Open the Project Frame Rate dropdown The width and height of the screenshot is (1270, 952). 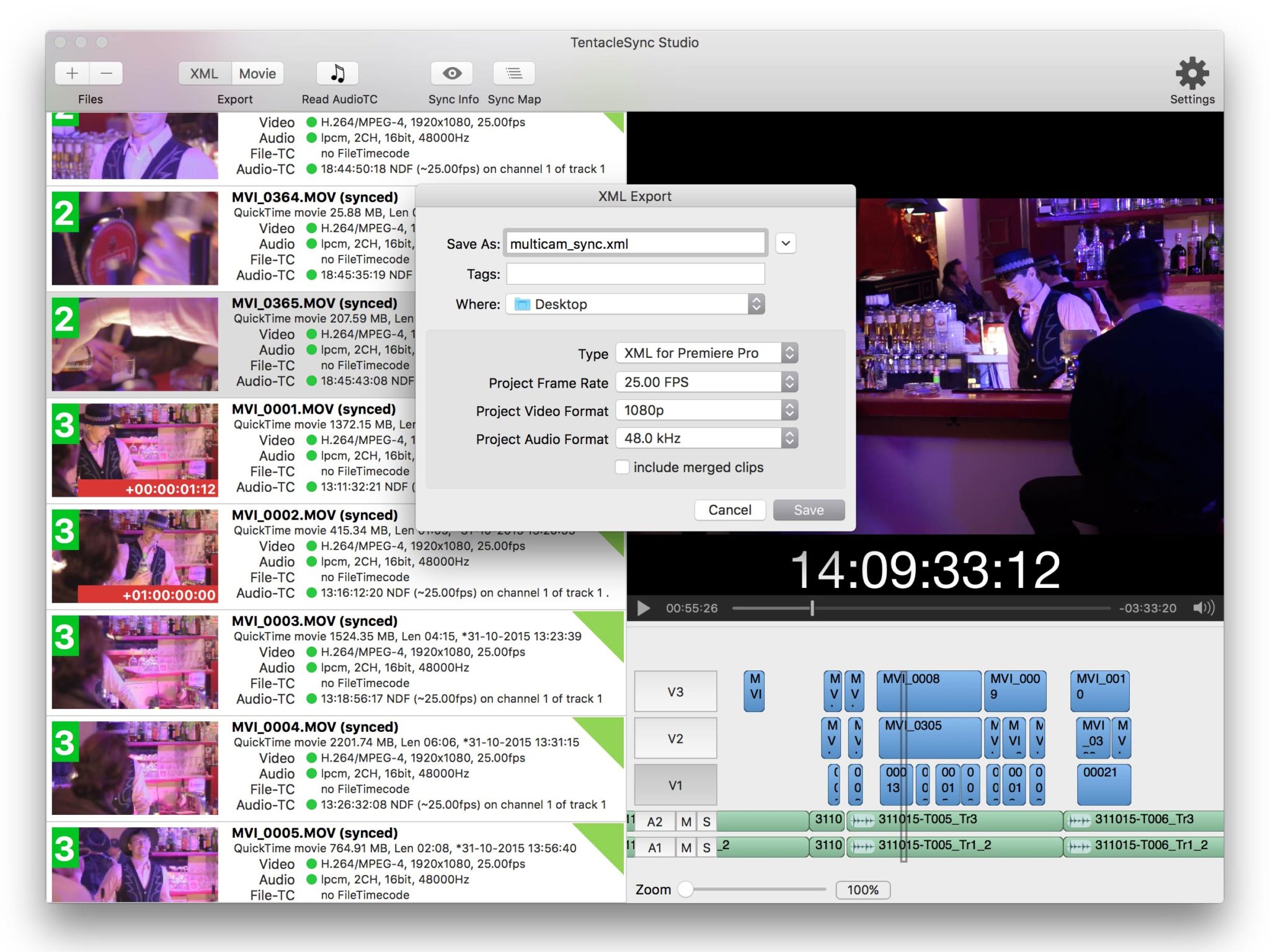[x=706, y=382]
